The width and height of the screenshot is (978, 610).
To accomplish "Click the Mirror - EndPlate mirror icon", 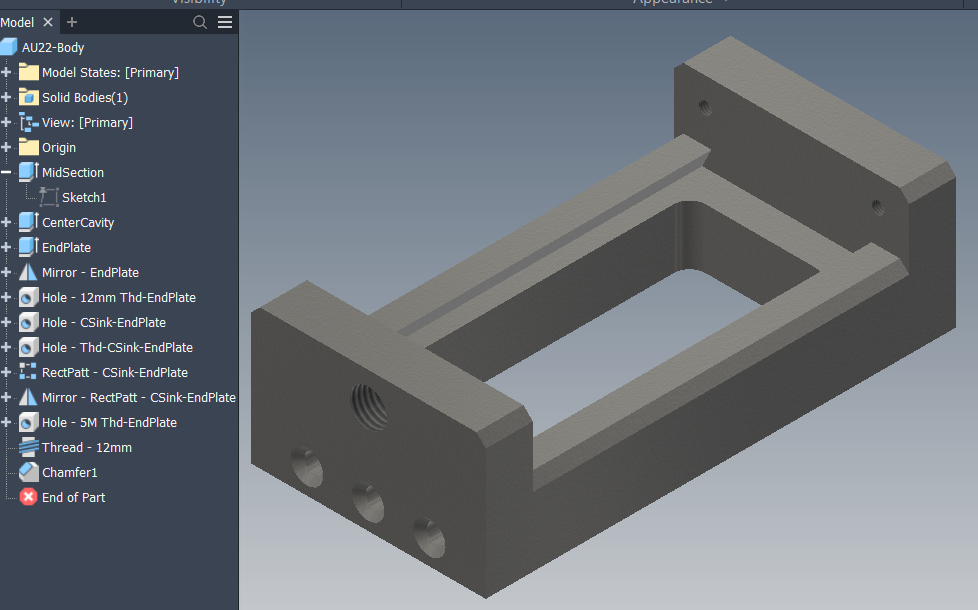I will [27, 271].
